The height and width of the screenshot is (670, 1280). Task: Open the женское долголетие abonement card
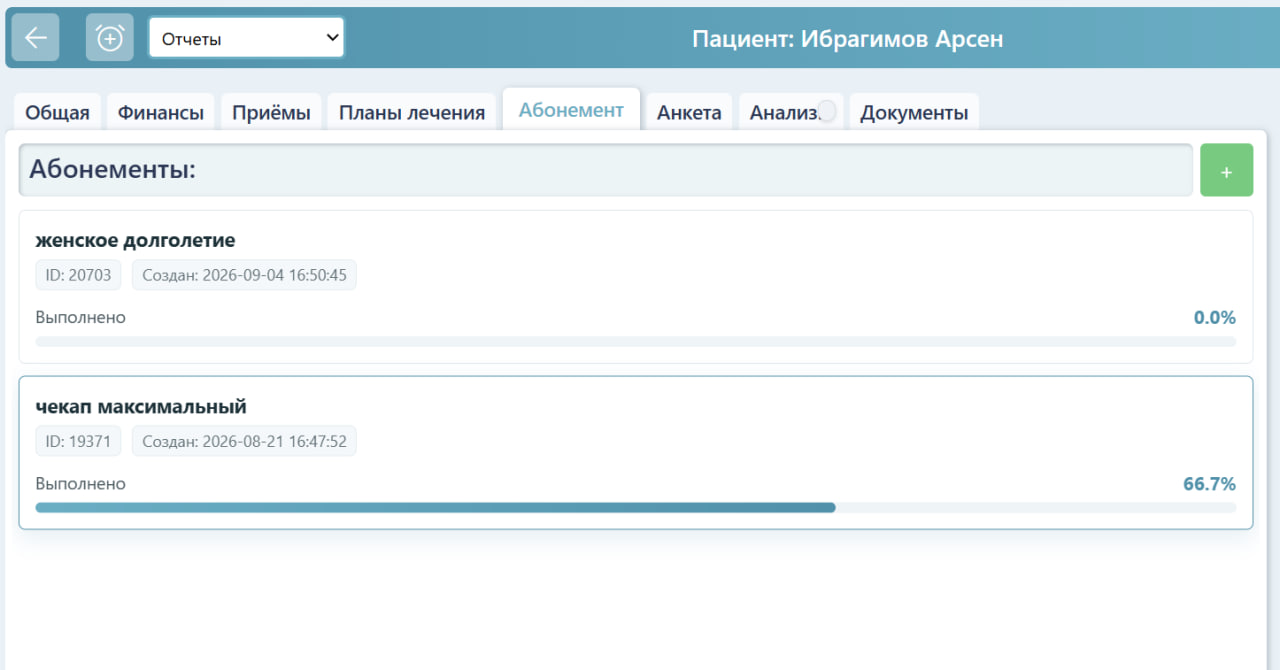point(636,287)
